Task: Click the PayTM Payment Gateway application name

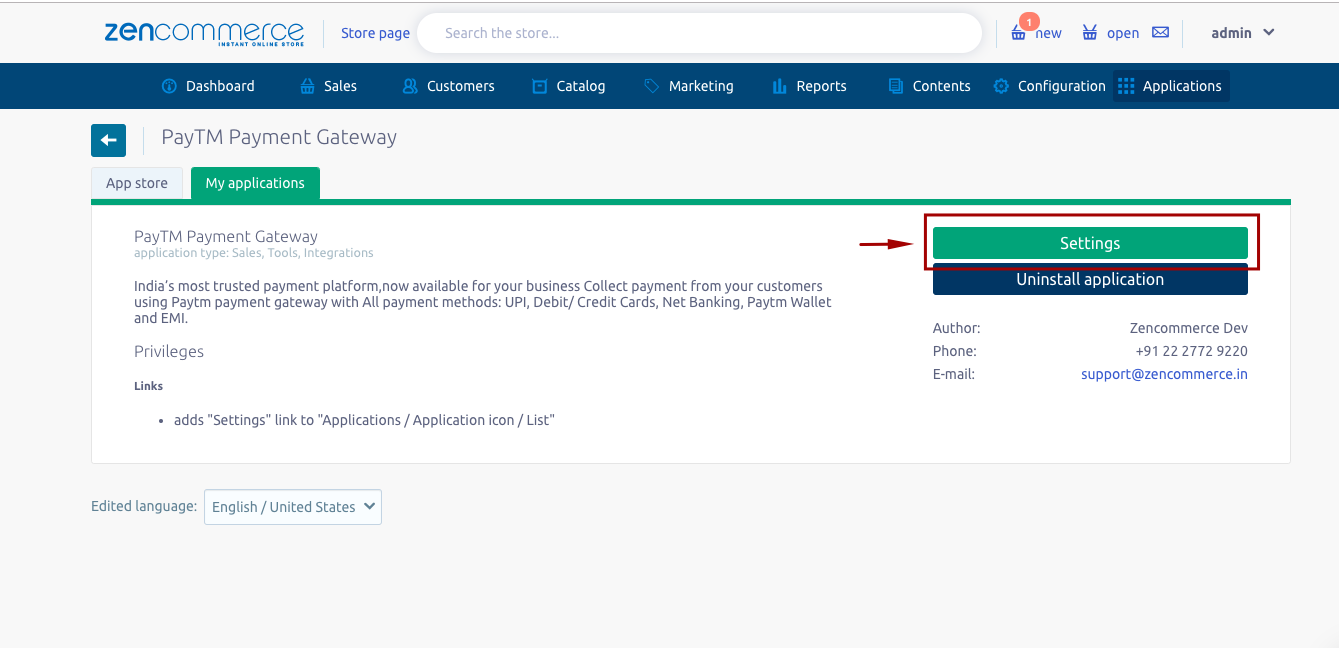Action: [x=226, y=236]
